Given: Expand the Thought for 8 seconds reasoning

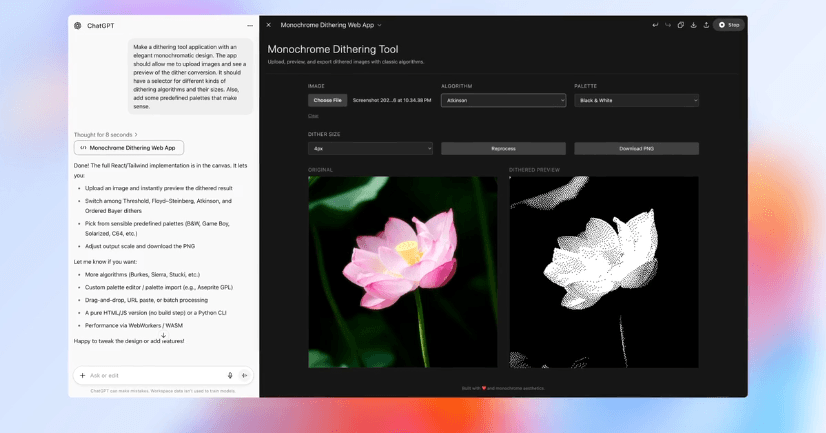Looking at the screenshot, I should [105, 135].
